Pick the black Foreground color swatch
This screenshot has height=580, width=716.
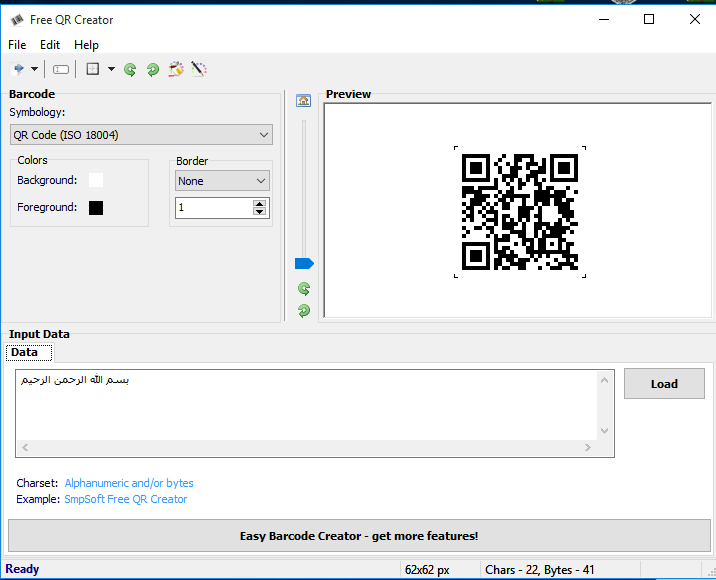(x=96, y=208)
